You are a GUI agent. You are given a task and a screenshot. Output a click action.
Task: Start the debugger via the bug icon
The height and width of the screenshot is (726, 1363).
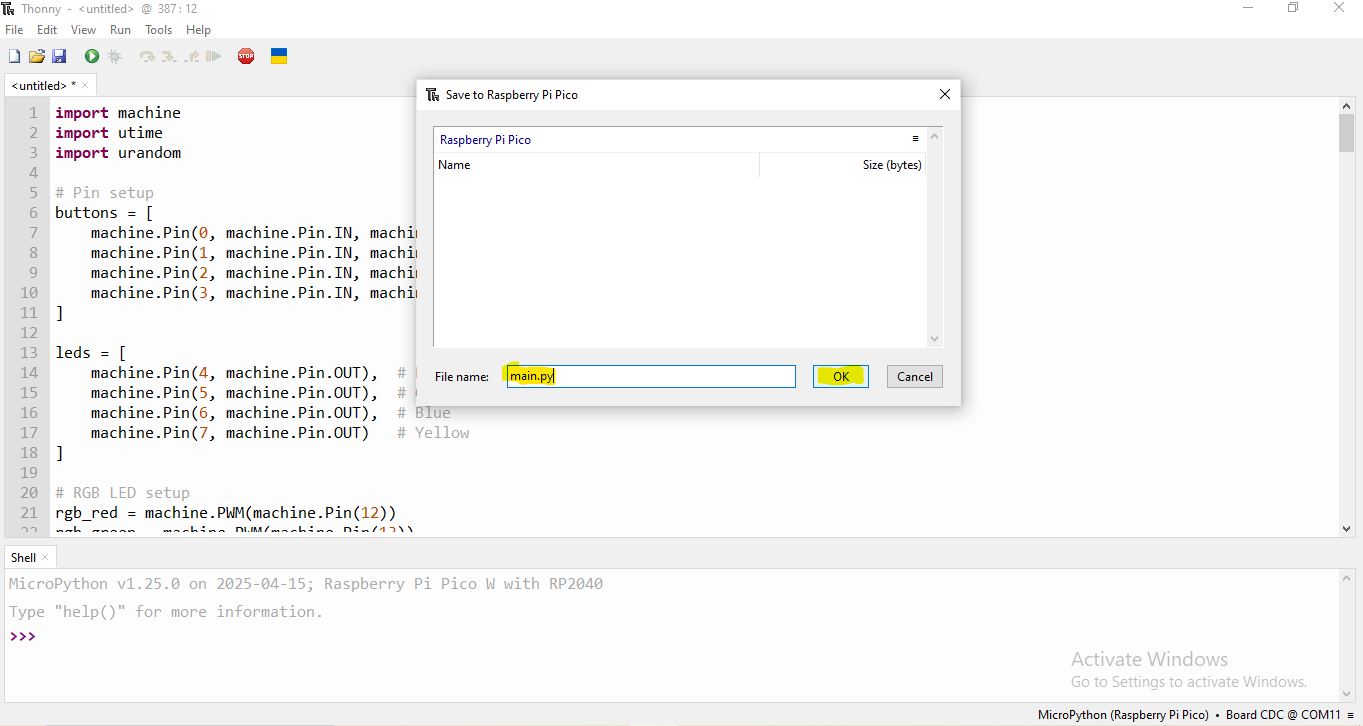pos(115,57)
